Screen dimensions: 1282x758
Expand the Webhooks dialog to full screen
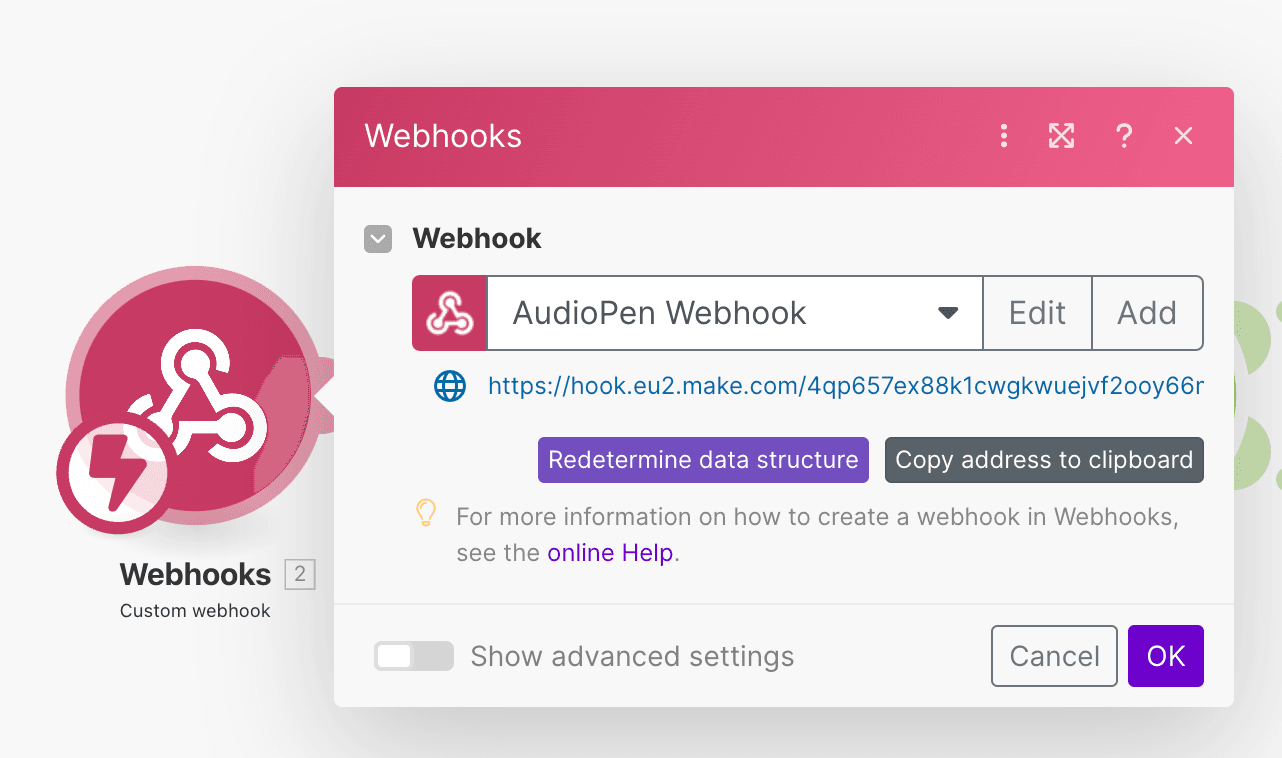pyautogui.click(x=1061, y=137)
